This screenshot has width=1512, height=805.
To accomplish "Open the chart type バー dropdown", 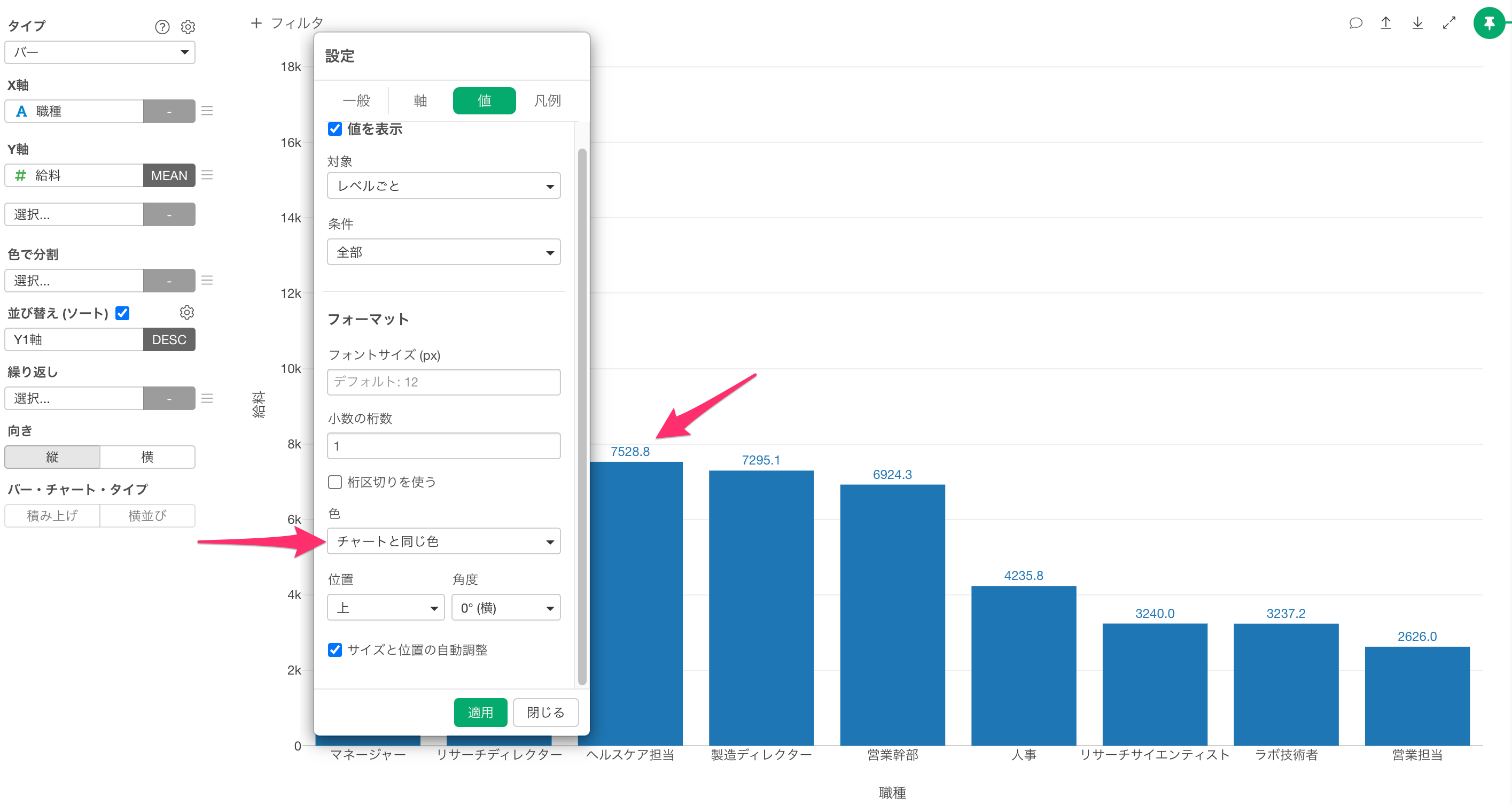I will pyautogui.click(x=100, y=52).
